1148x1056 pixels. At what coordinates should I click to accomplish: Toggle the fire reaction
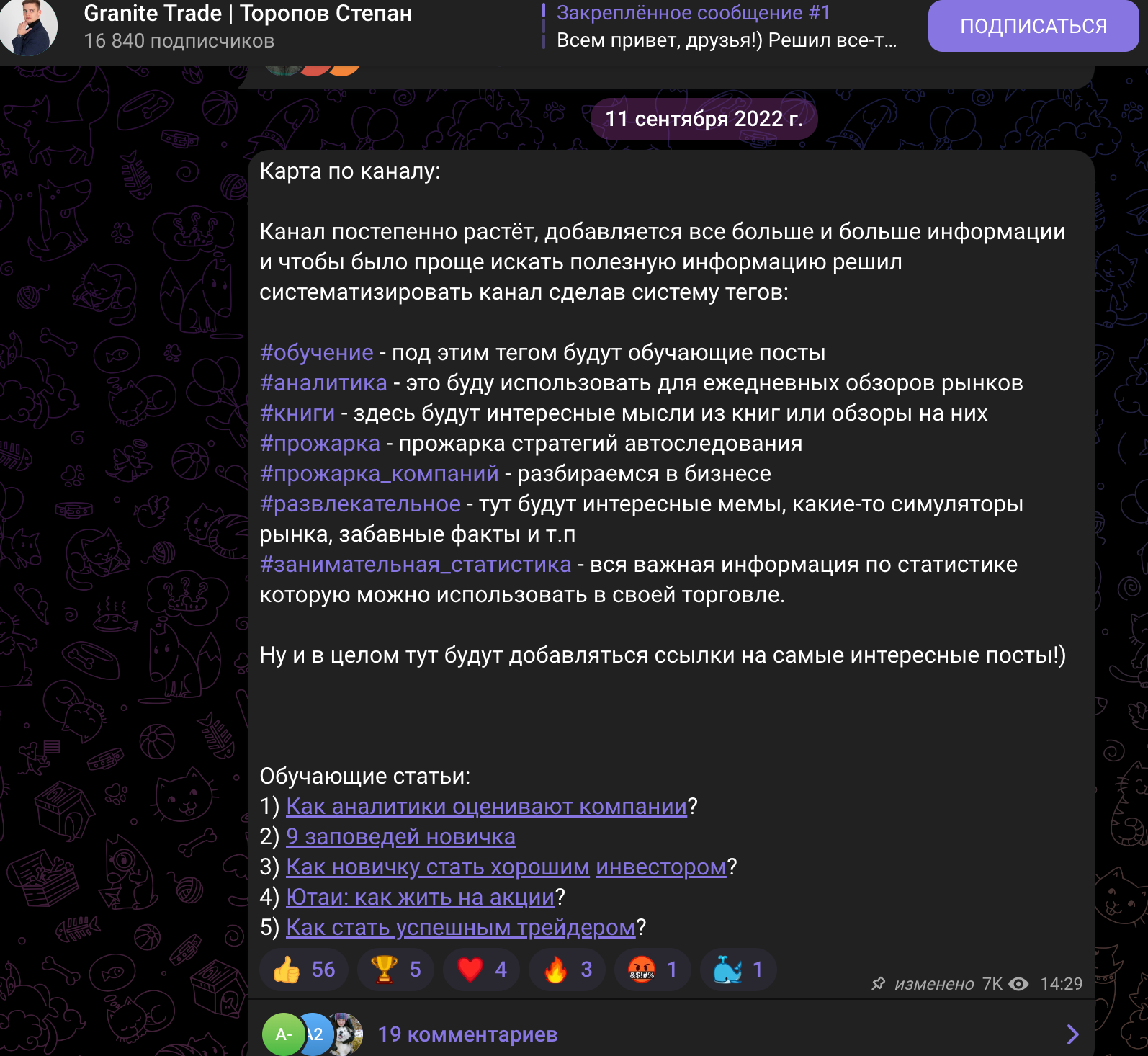566,970
